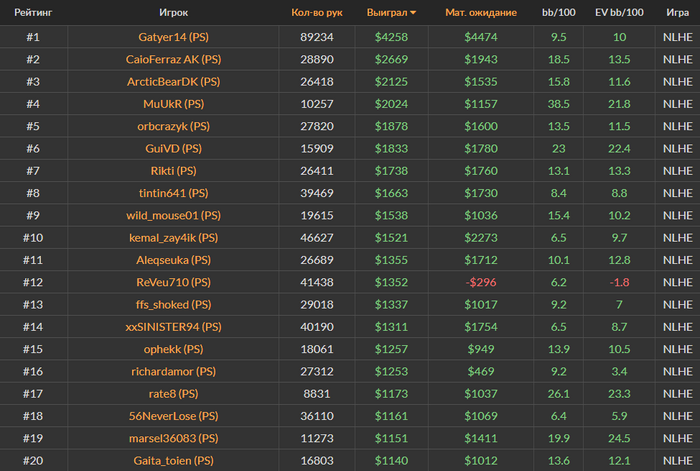
Task: Sort by Мат. ожидание column
Action: pyautogui.click(x=481, y=13)
